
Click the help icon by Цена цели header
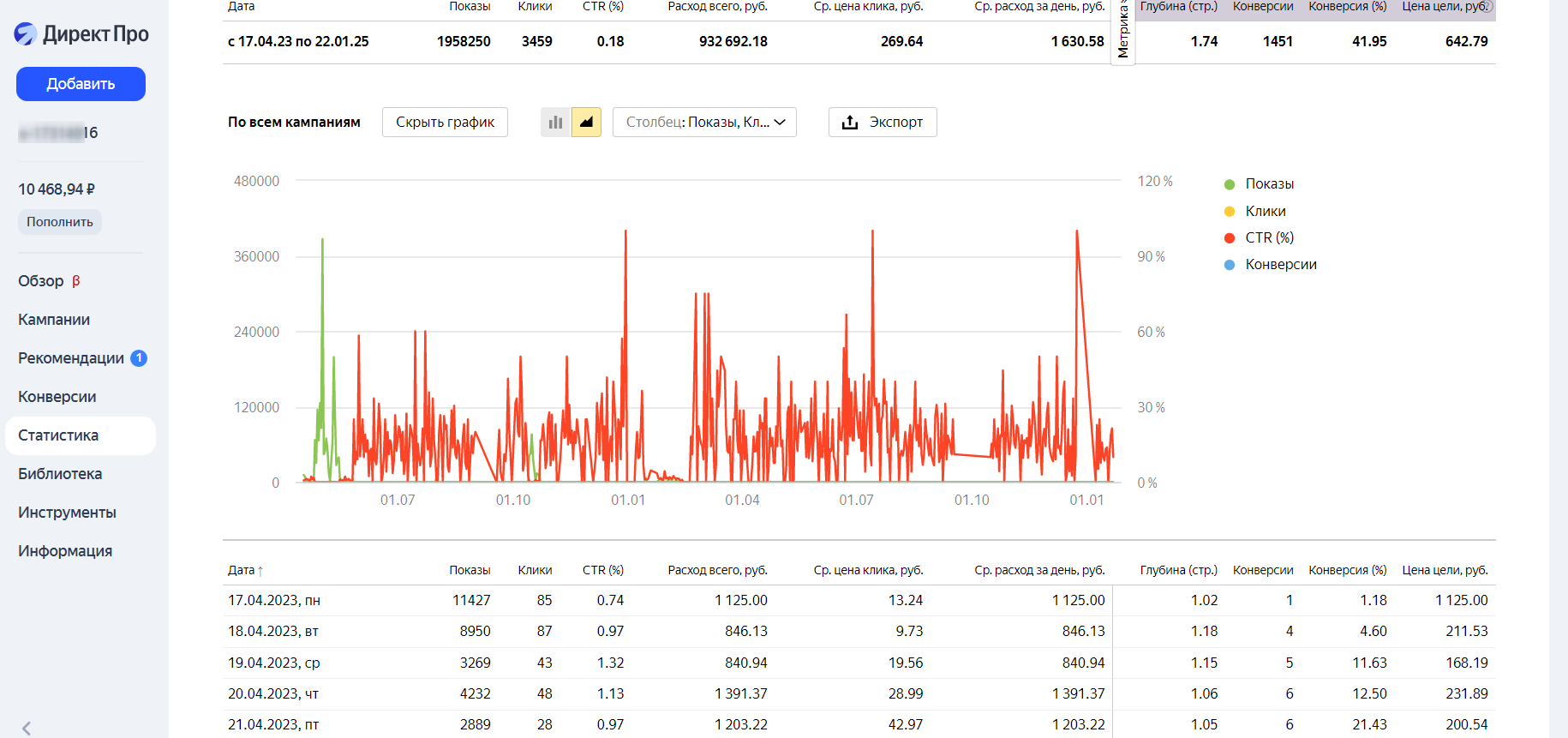[x=1488, y=7]
